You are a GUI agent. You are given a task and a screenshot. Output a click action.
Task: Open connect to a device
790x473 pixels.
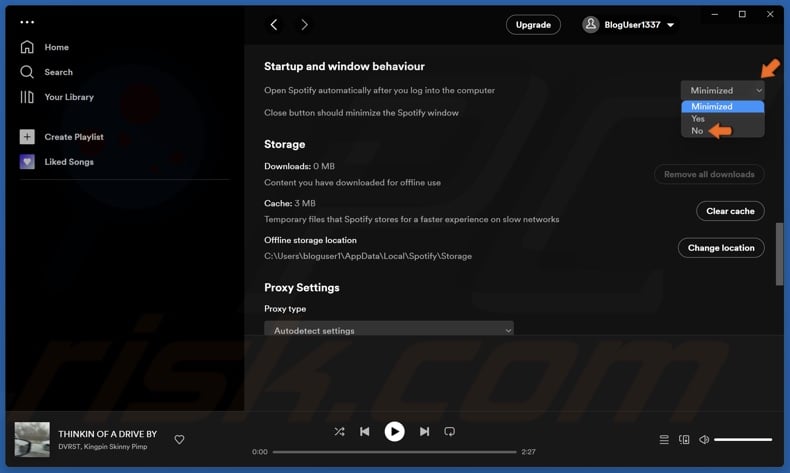tap(684, 440)
